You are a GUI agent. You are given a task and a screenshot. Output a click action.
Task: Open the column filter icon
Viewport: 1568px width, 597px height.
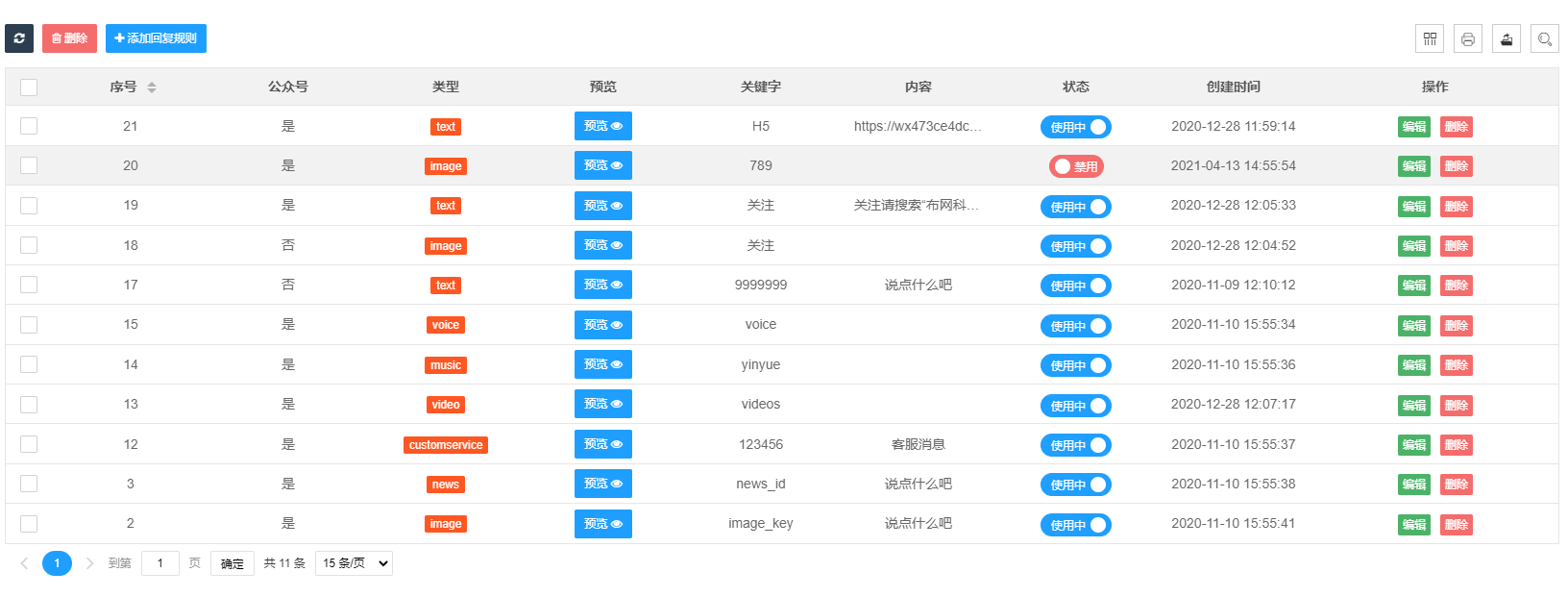point(1430,38)
